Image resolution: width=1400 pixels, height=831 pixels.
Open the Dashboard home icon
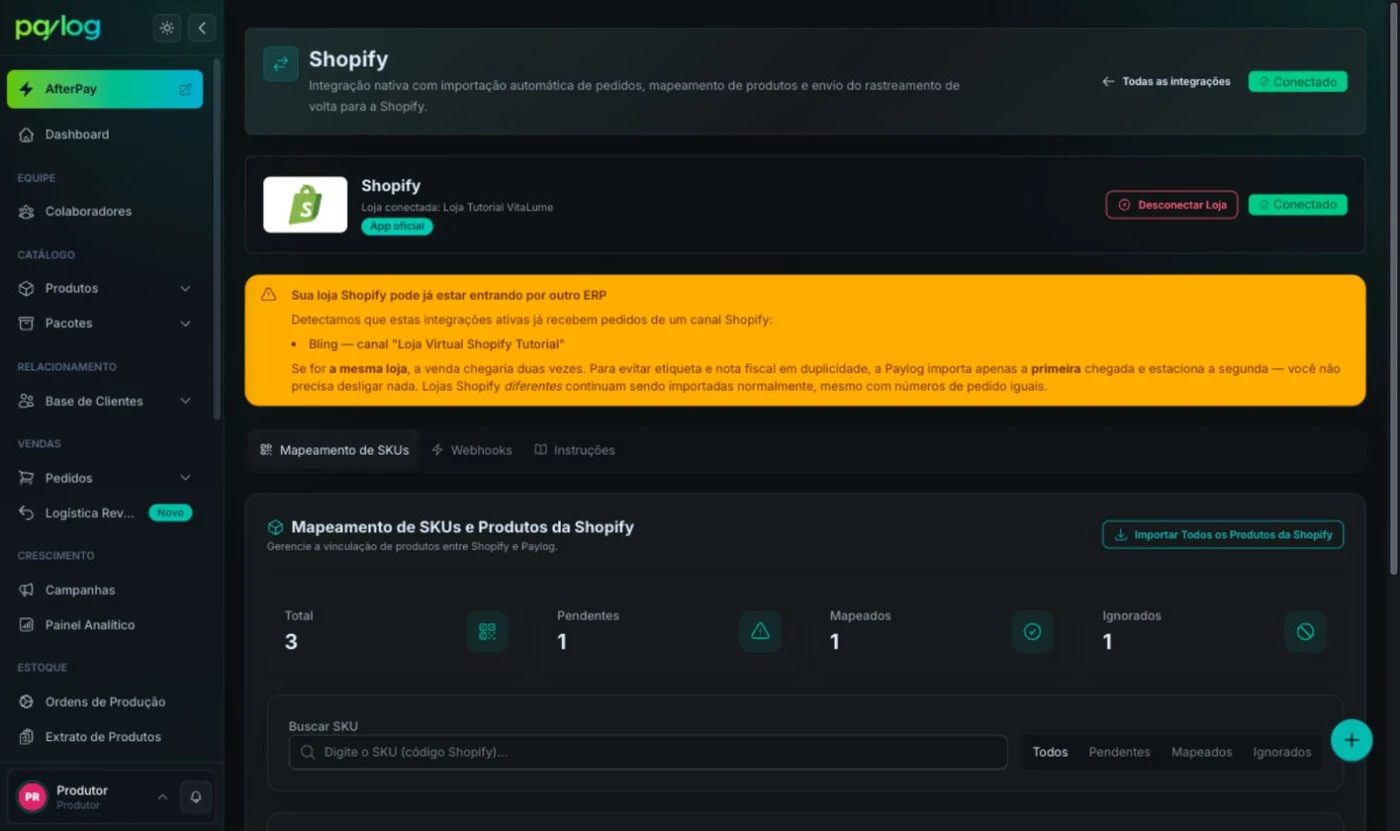coord(26,135)
